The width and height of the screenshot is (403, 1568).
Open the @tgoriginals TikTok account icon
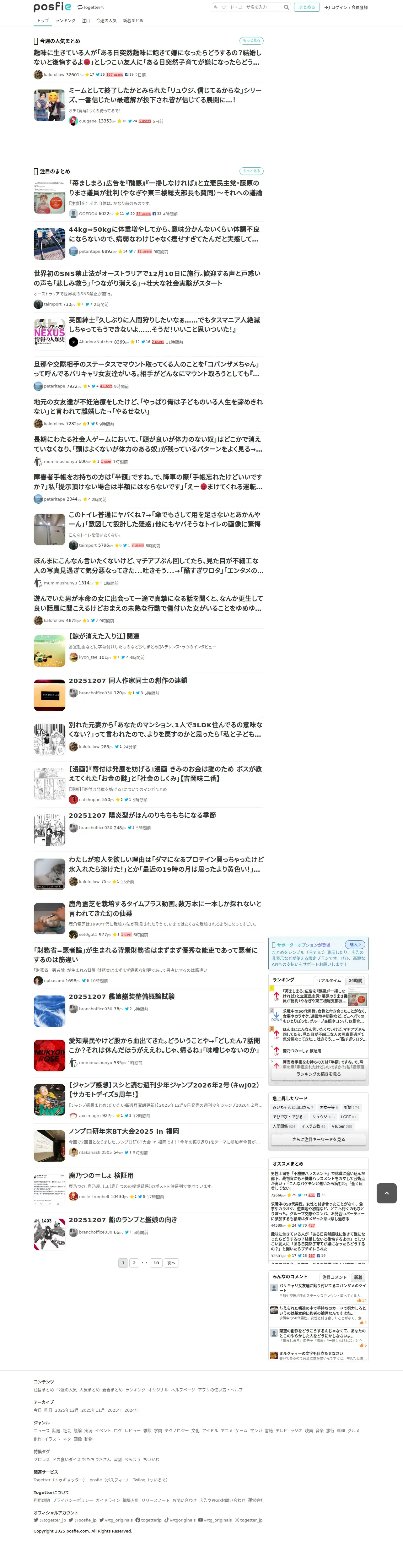coord(166,1520)
